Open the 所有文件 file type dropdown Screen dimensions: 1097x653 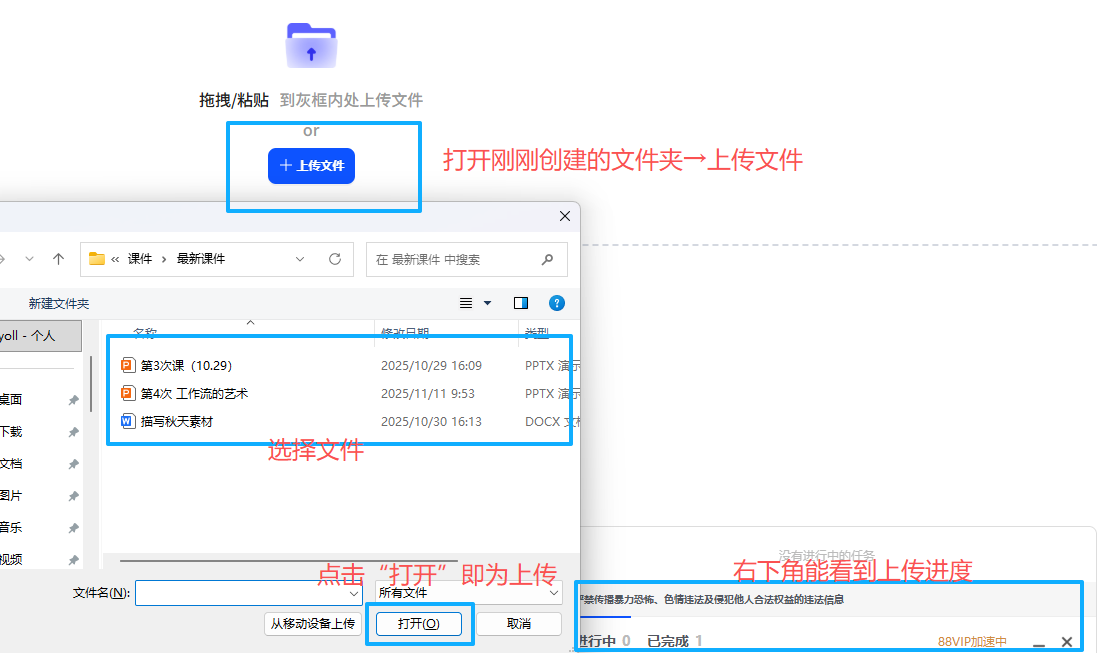(x=468, y=593)
